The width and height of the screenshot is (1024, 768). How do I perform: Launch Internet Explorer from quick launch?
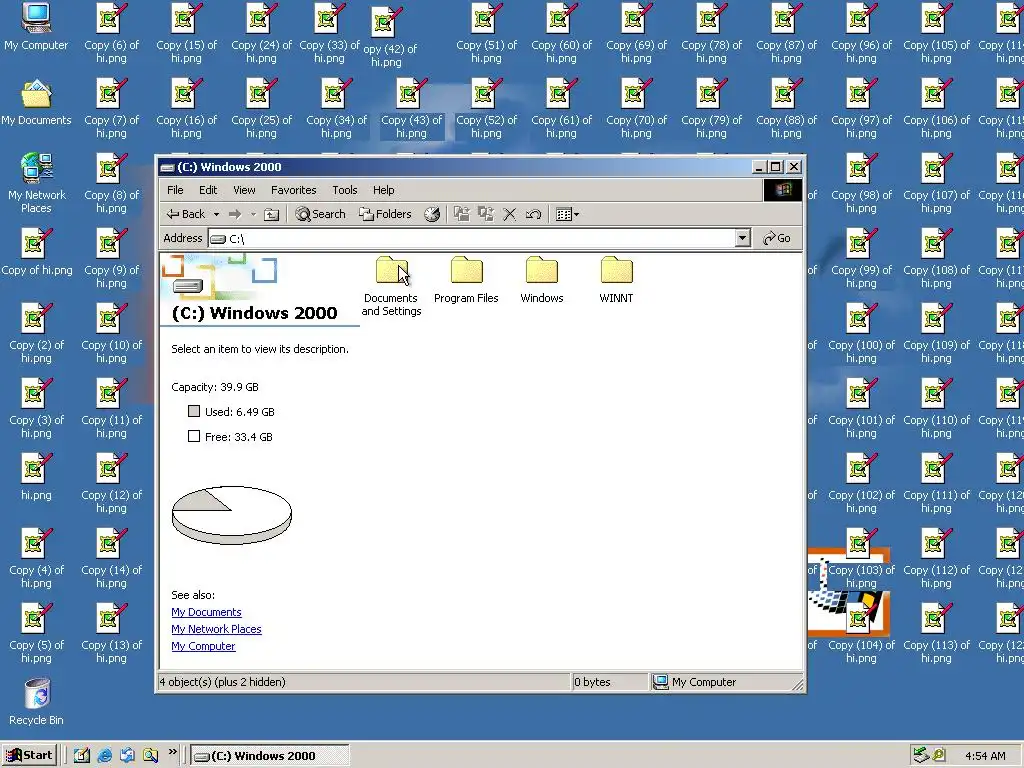[x=104, y=756]
